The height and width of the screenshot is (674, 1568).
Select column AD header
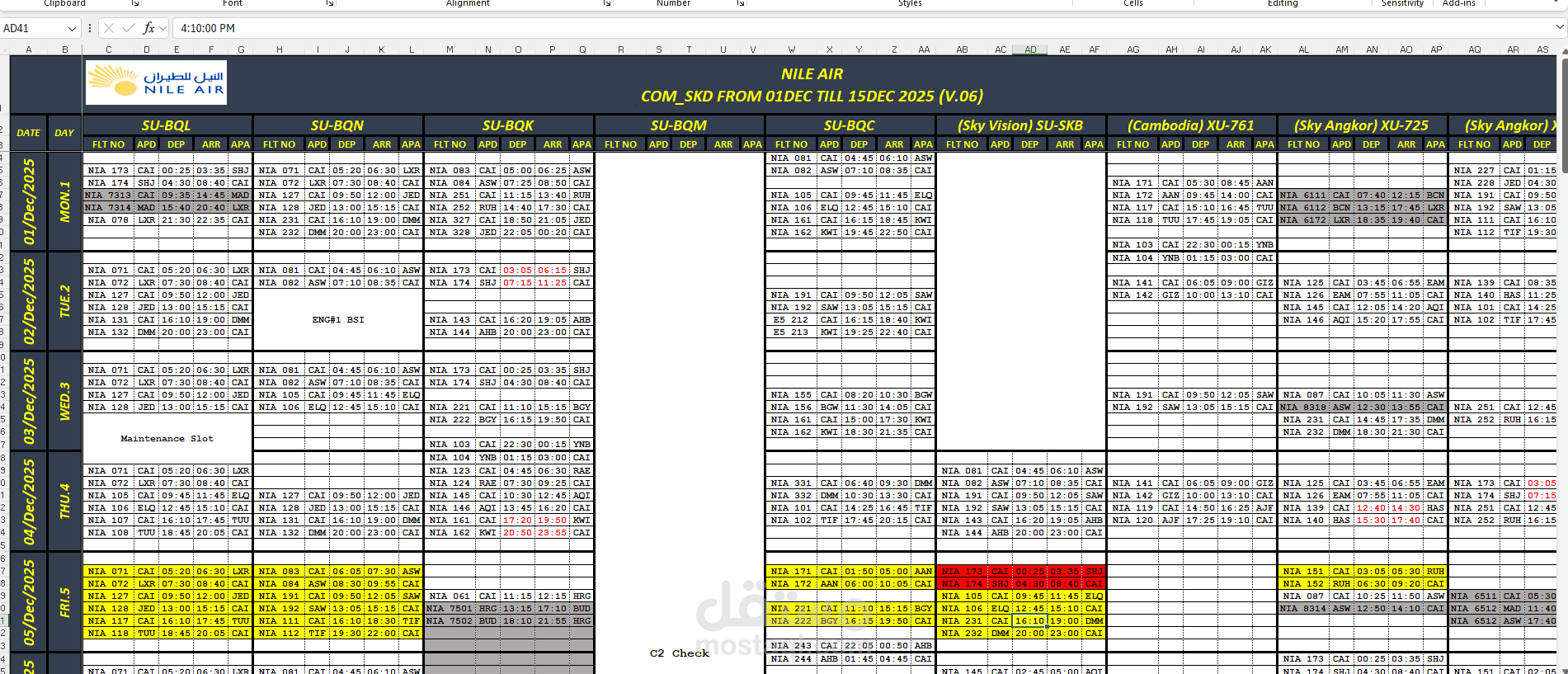pyautogui.click(x=1030, y=49)
